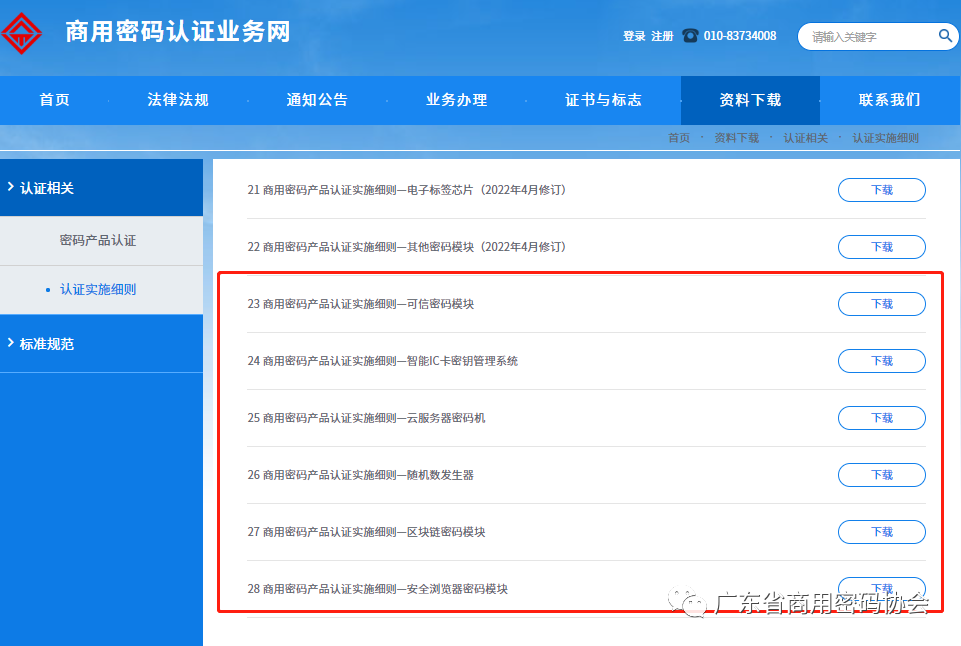This screenshot has width=961, height=646.
Task: Go to 首页 in the main navigation
Action: point(55,100)
